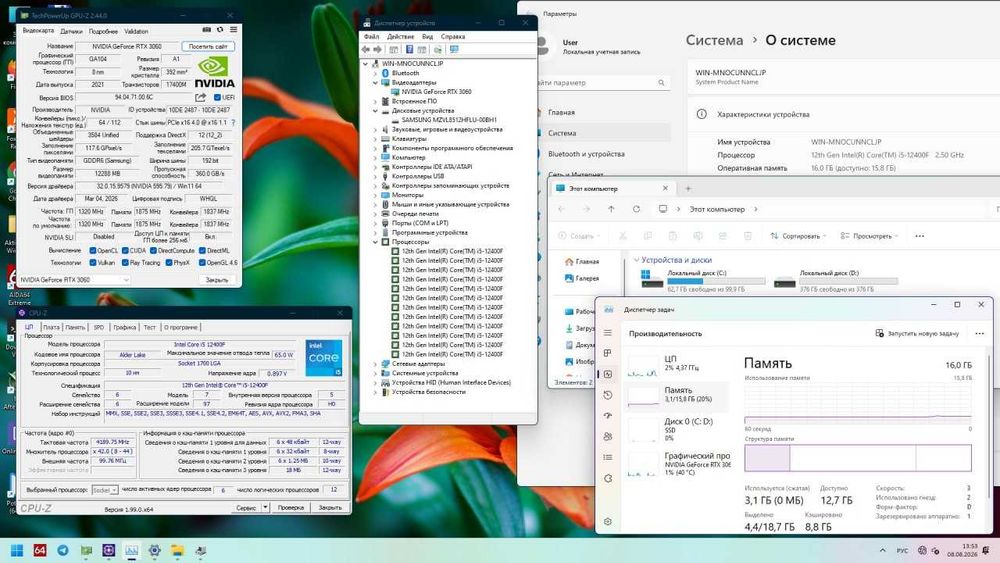Switch to Графика tab in CPU-Z
This screenshot has height=563, width=1000.
point(124,327)
